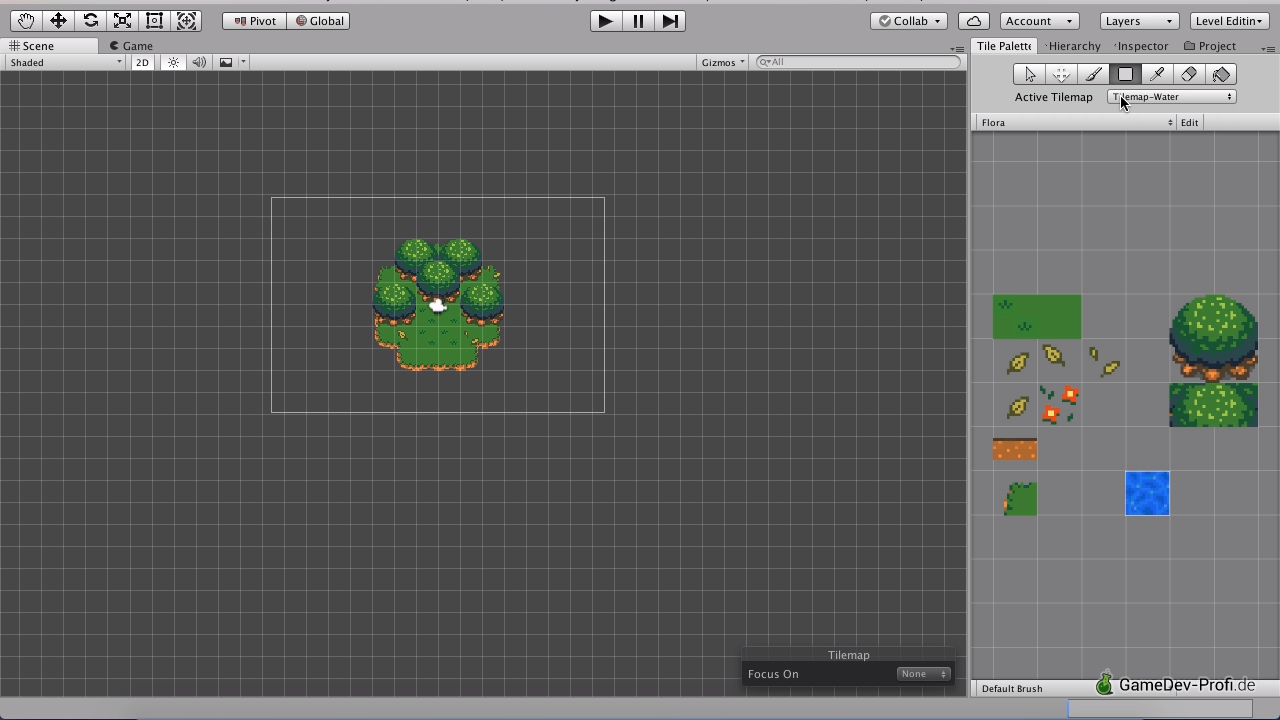Screen dimensions: 1280x720
Task: Toggle scene lighting with the sun icon
Action: [x=173, y=63]
